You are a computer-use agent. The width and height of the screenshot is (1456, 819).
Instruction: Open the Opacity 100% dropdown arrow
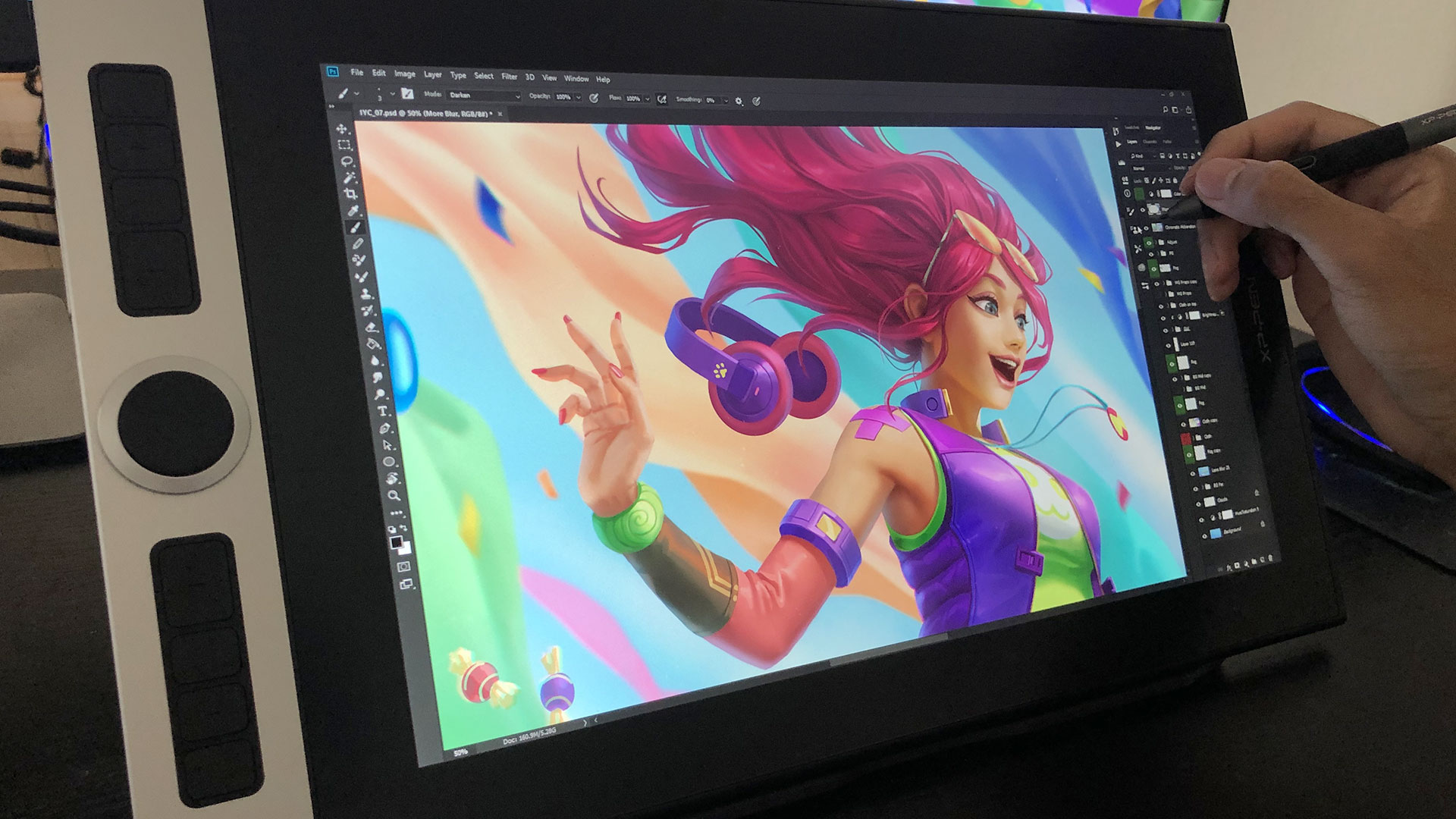pyautogui.click(x=578, y=98)
